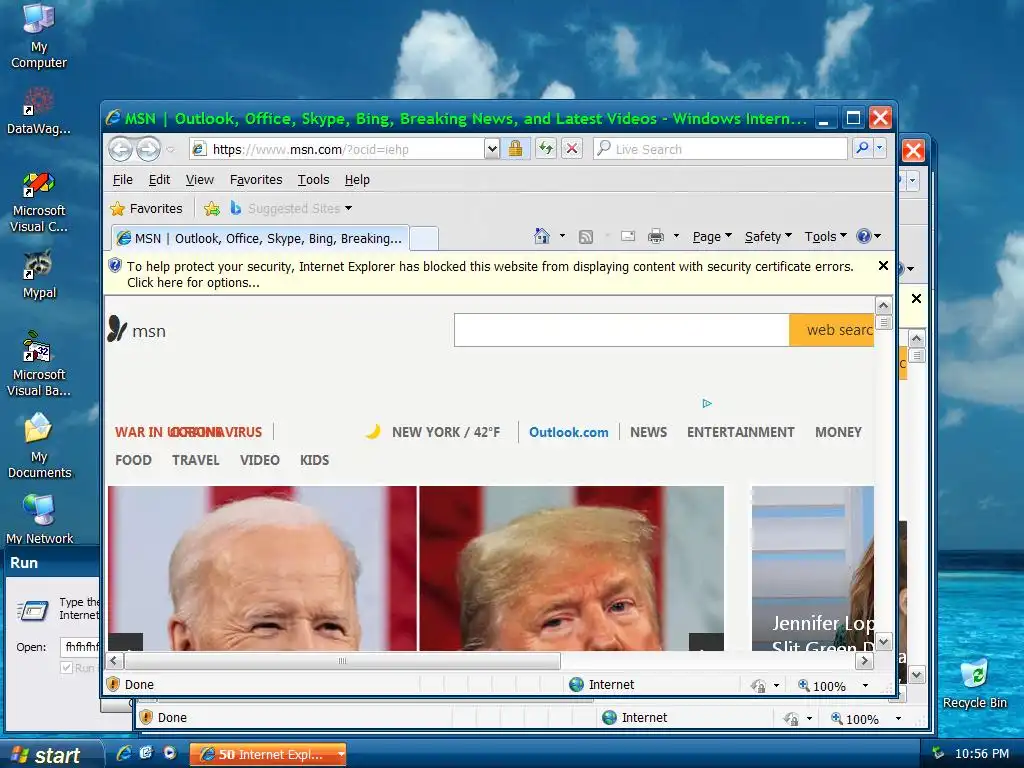Select the MSN page tab
The height and width of the screenshot is (768, 1024).
tap(260, 238)
